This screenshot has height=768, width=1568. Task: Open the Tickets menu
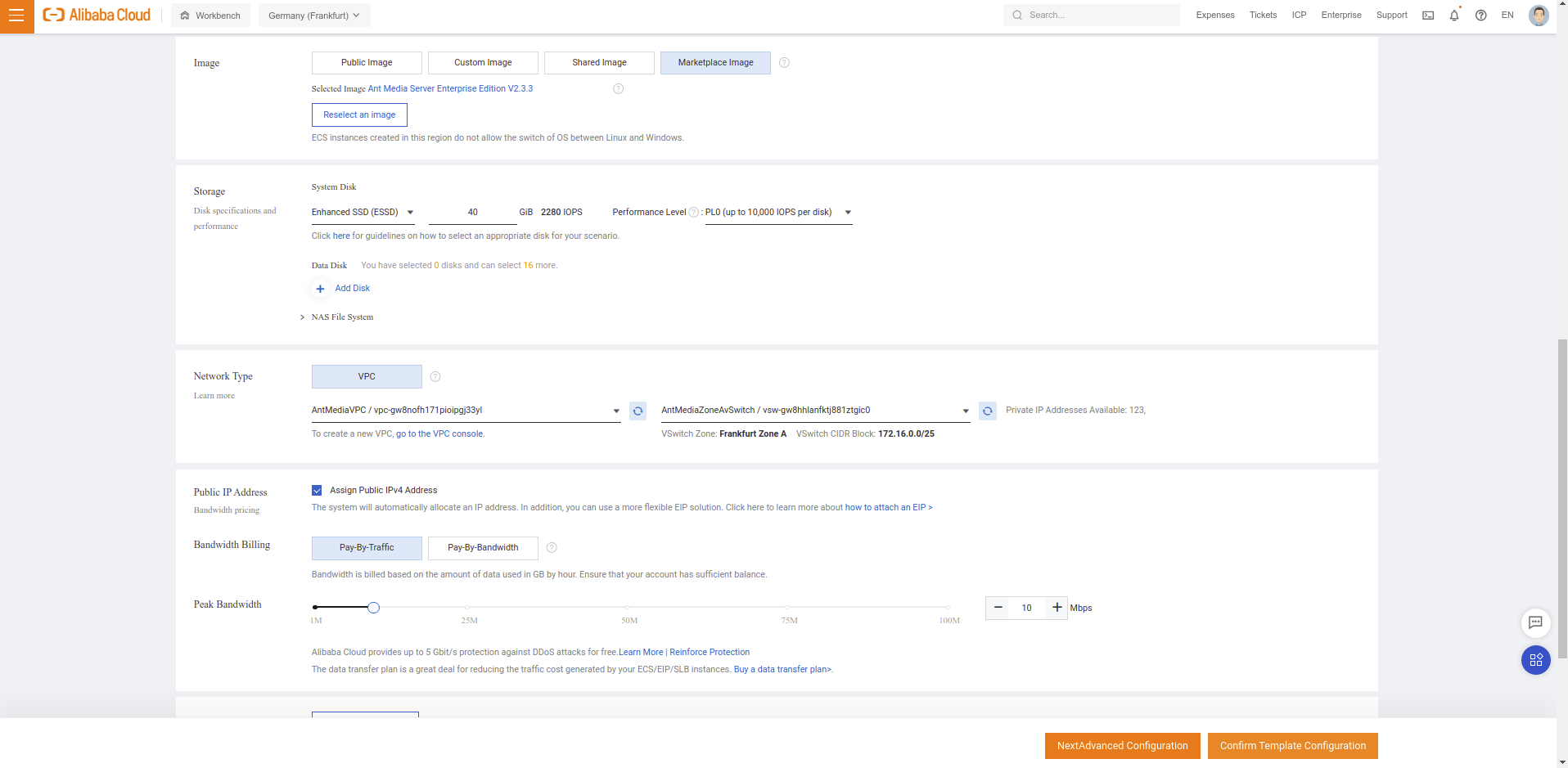tap(1263, 15)
